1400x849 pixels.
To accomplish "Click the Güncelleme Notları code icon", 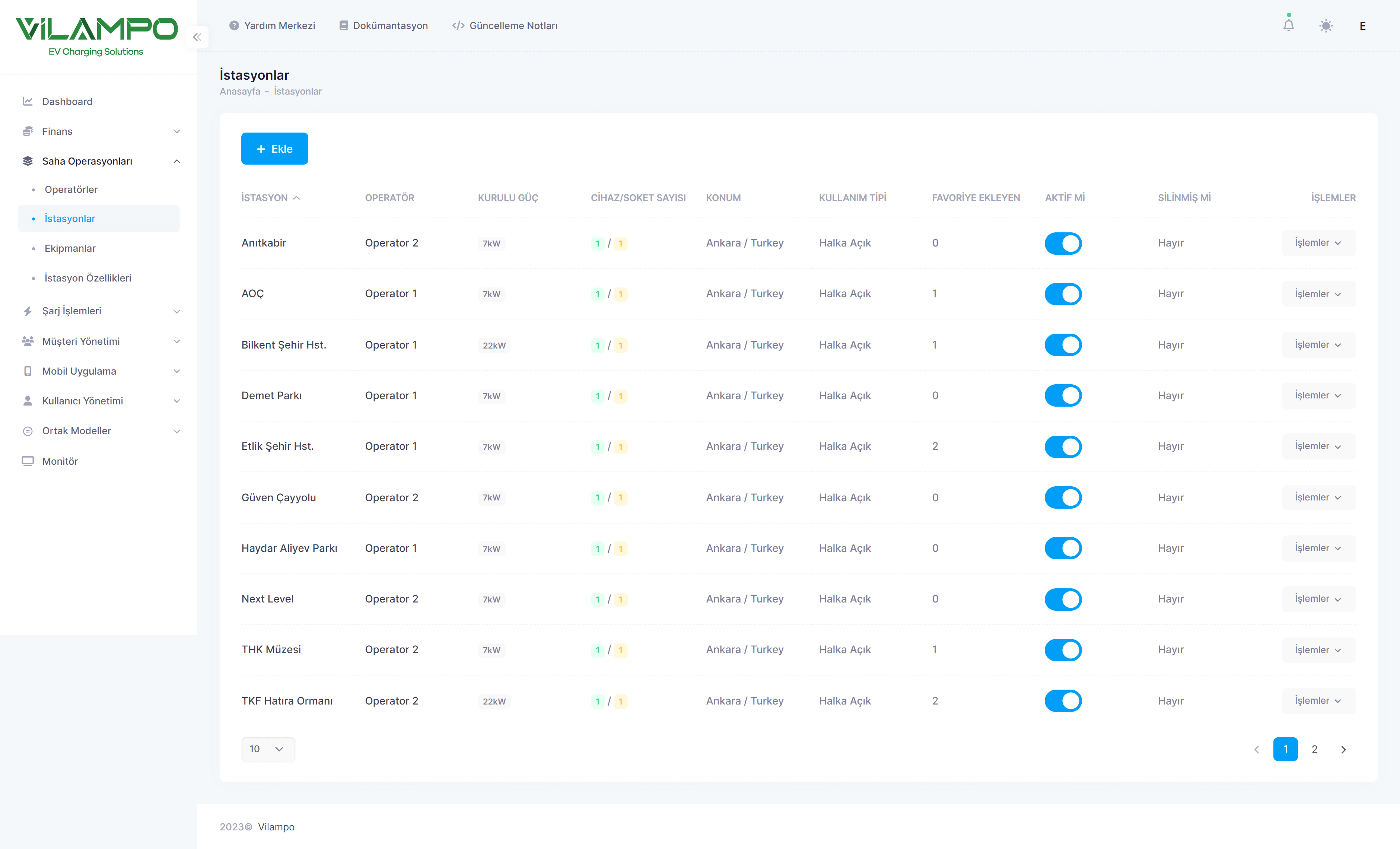I will pos(458,26).
